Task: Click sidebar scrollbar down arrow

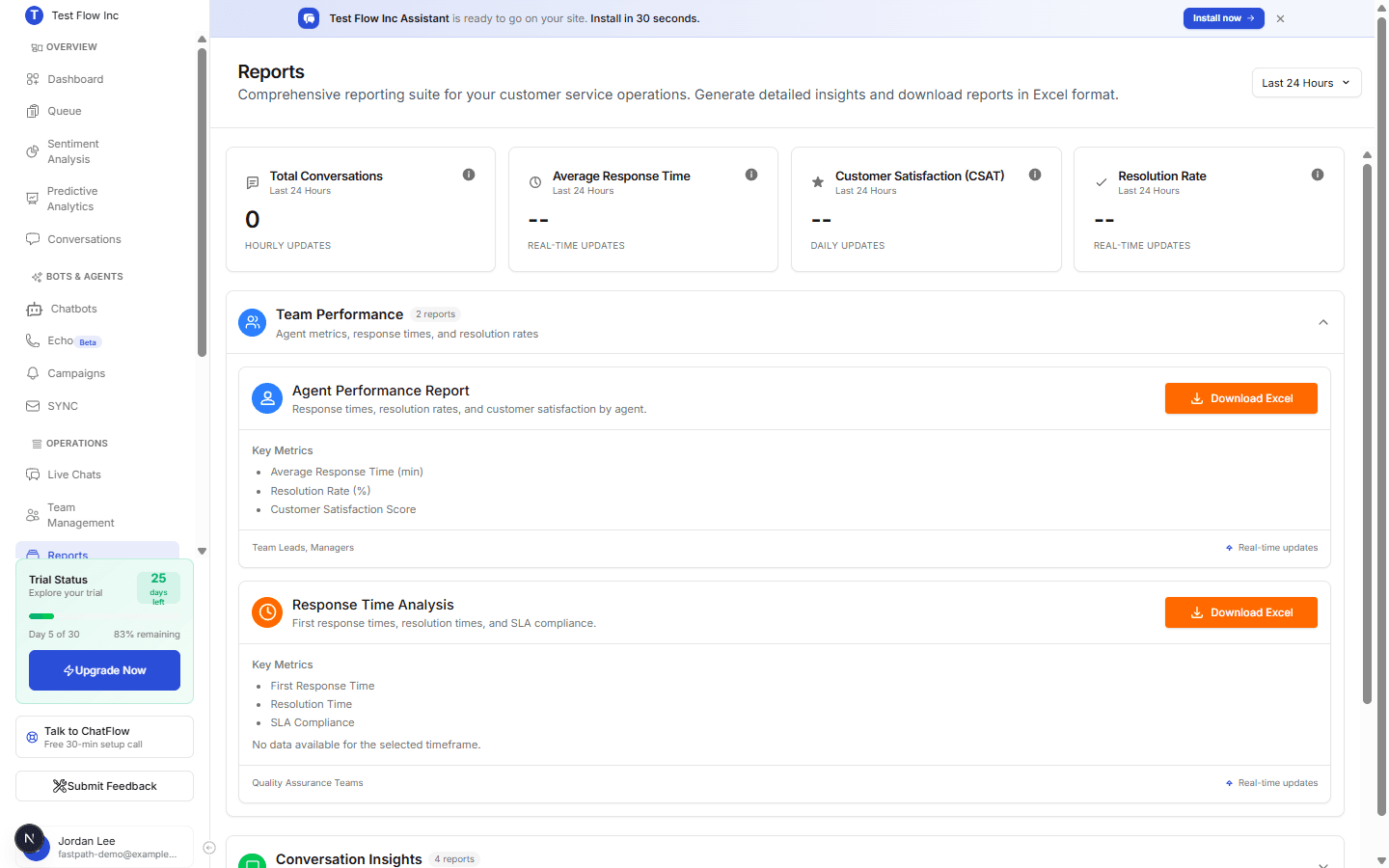Action: pyautogui.click(x=202, y=551)
